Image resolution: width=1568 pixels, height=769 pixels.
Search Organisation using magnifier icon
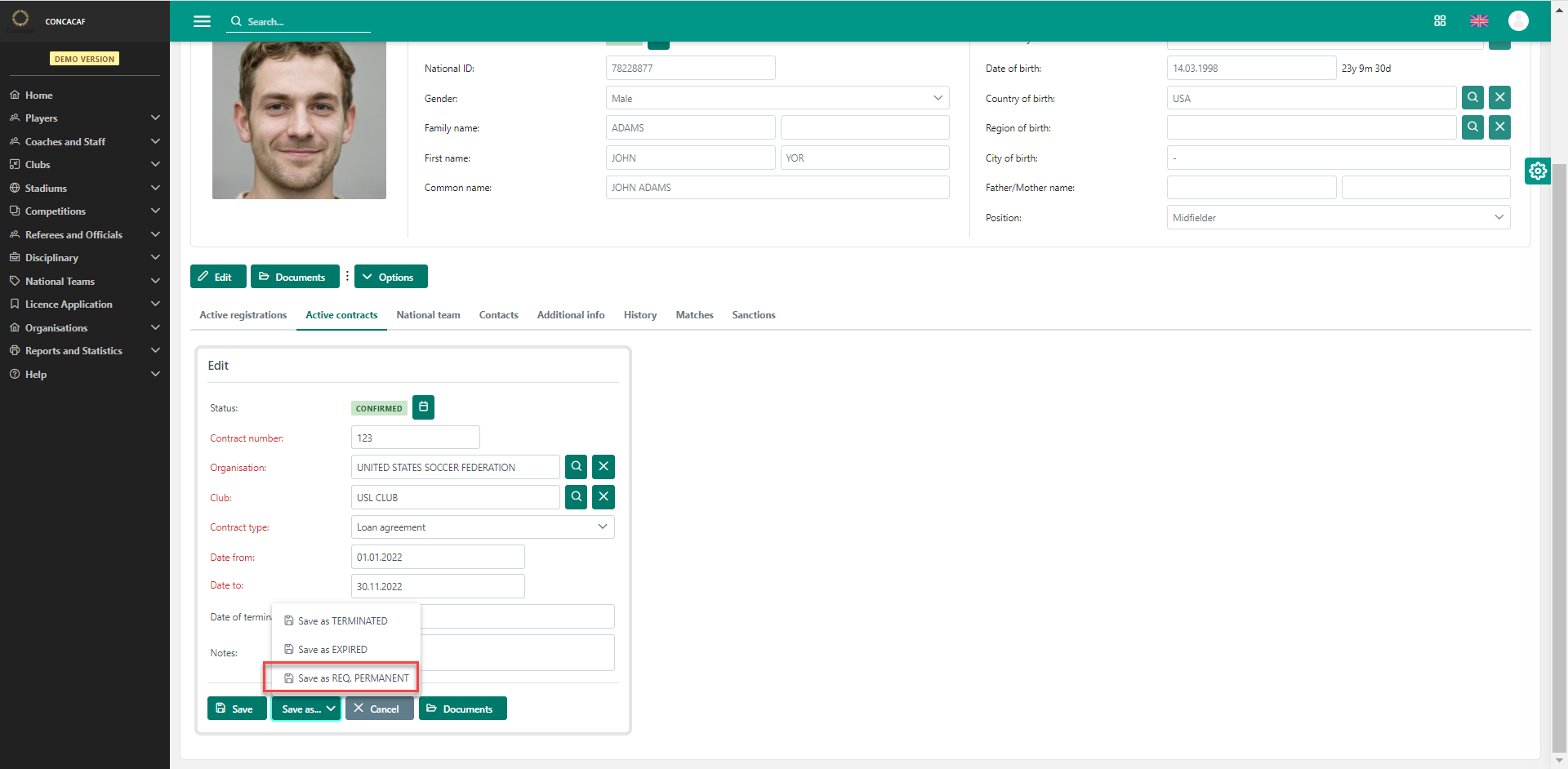577,467
